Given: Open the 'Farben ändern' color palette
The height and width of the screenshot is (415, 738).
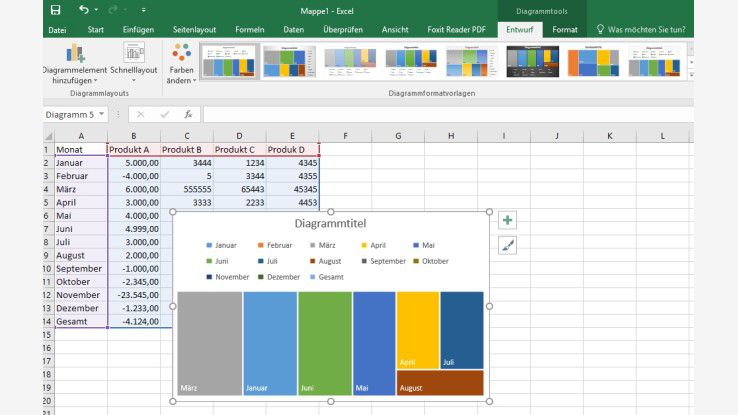Looking at the screenshot, I should coord(181,64).
